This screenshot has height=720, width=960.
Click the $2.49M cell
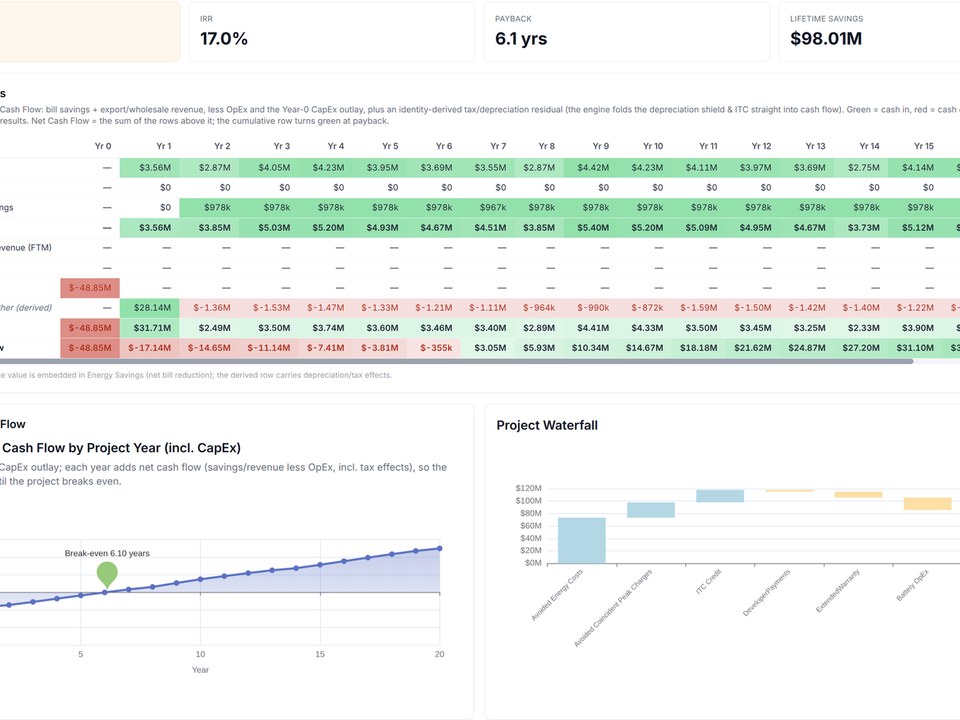point(209,328)
